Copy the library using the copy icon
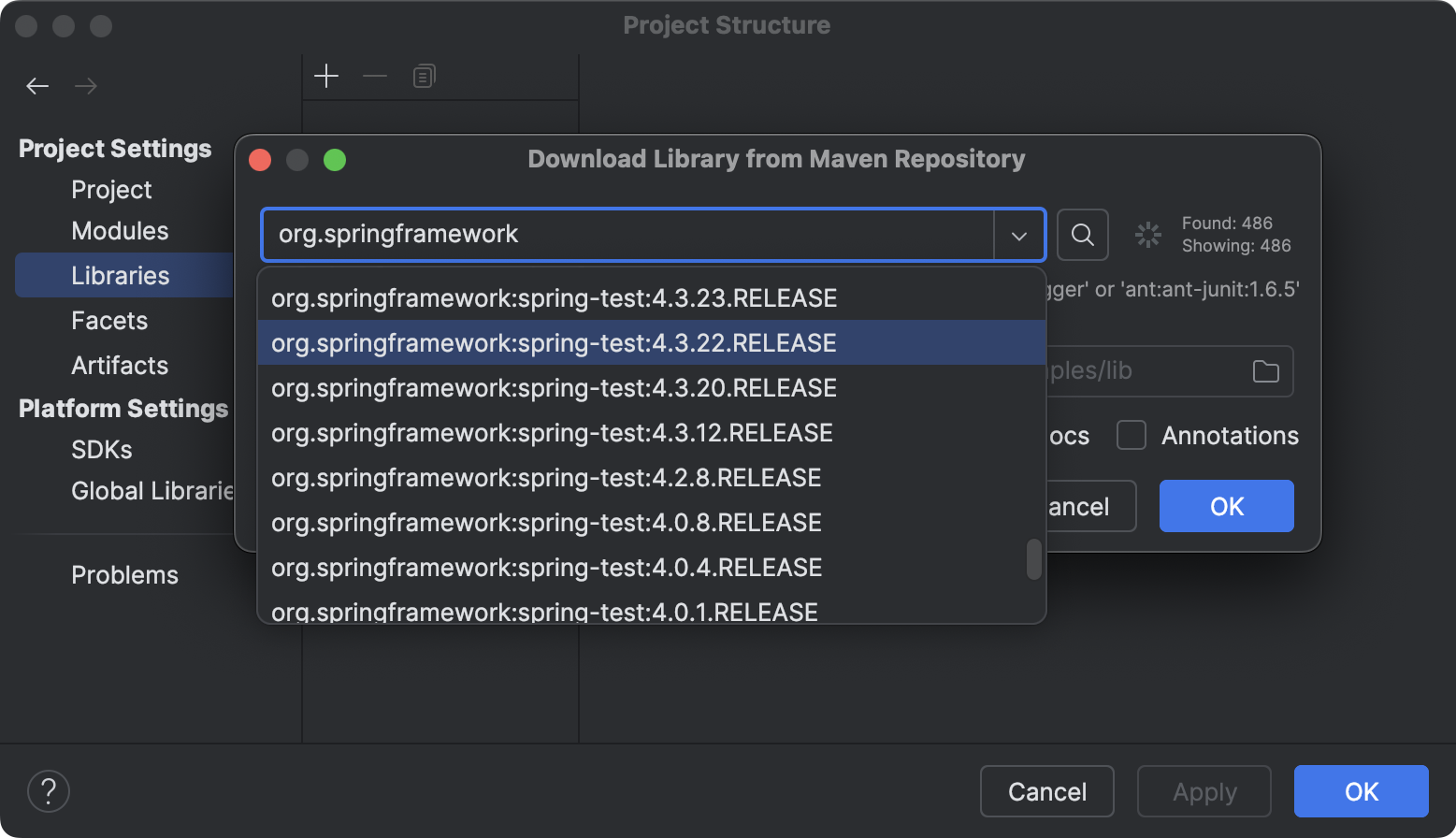Image resolution: width=1456 pixels, height=838 pixels. pos(424,76)
